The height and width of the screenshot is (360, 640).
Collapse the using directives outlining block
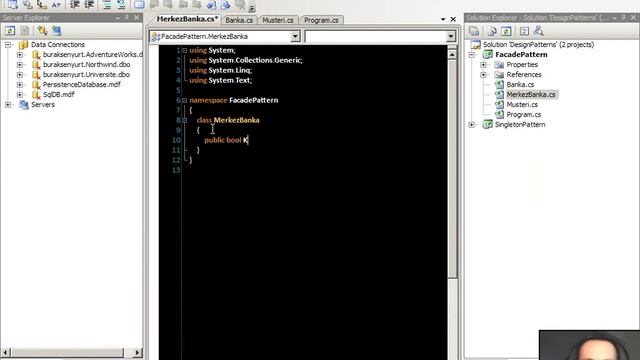pos(184,50)
